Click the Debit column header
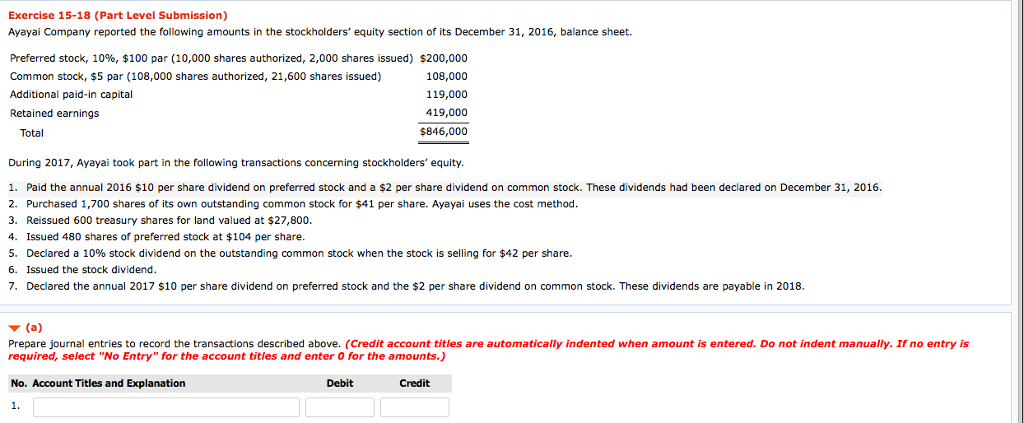This screenshot has height=423, width=1024. tap(339, 383)
